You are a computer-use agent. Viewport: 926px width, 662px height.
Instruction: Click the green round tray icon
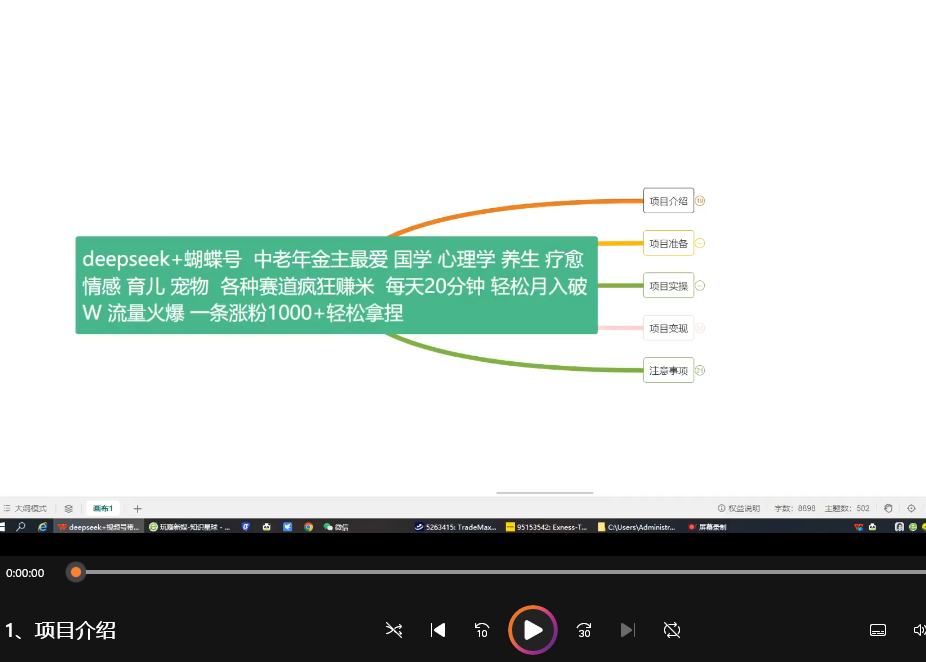(913, 527)
